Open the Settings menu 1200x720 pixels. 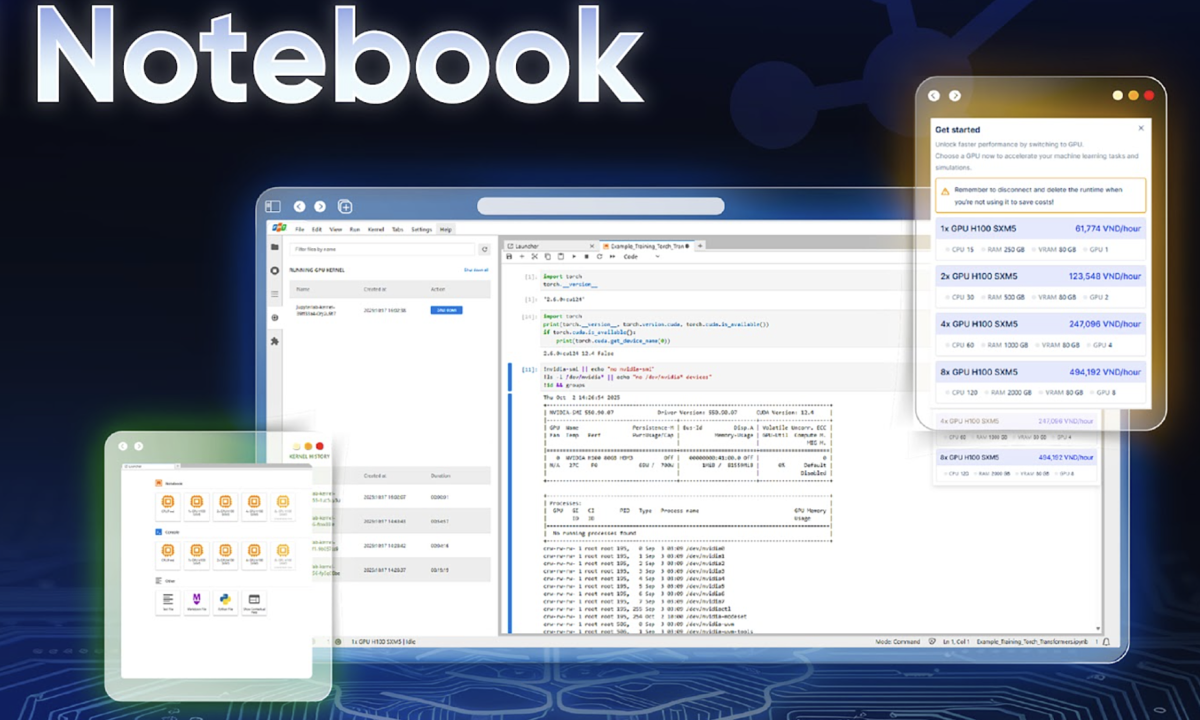pyautogui.click(x=421, y=229)
